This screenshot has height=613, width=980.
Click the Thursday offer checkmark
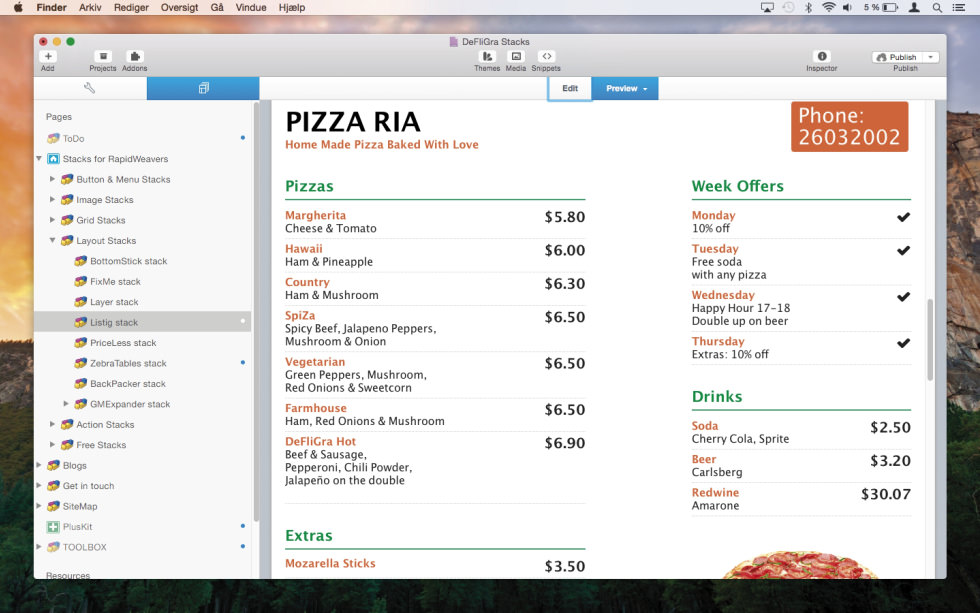[x=904, y=343]
